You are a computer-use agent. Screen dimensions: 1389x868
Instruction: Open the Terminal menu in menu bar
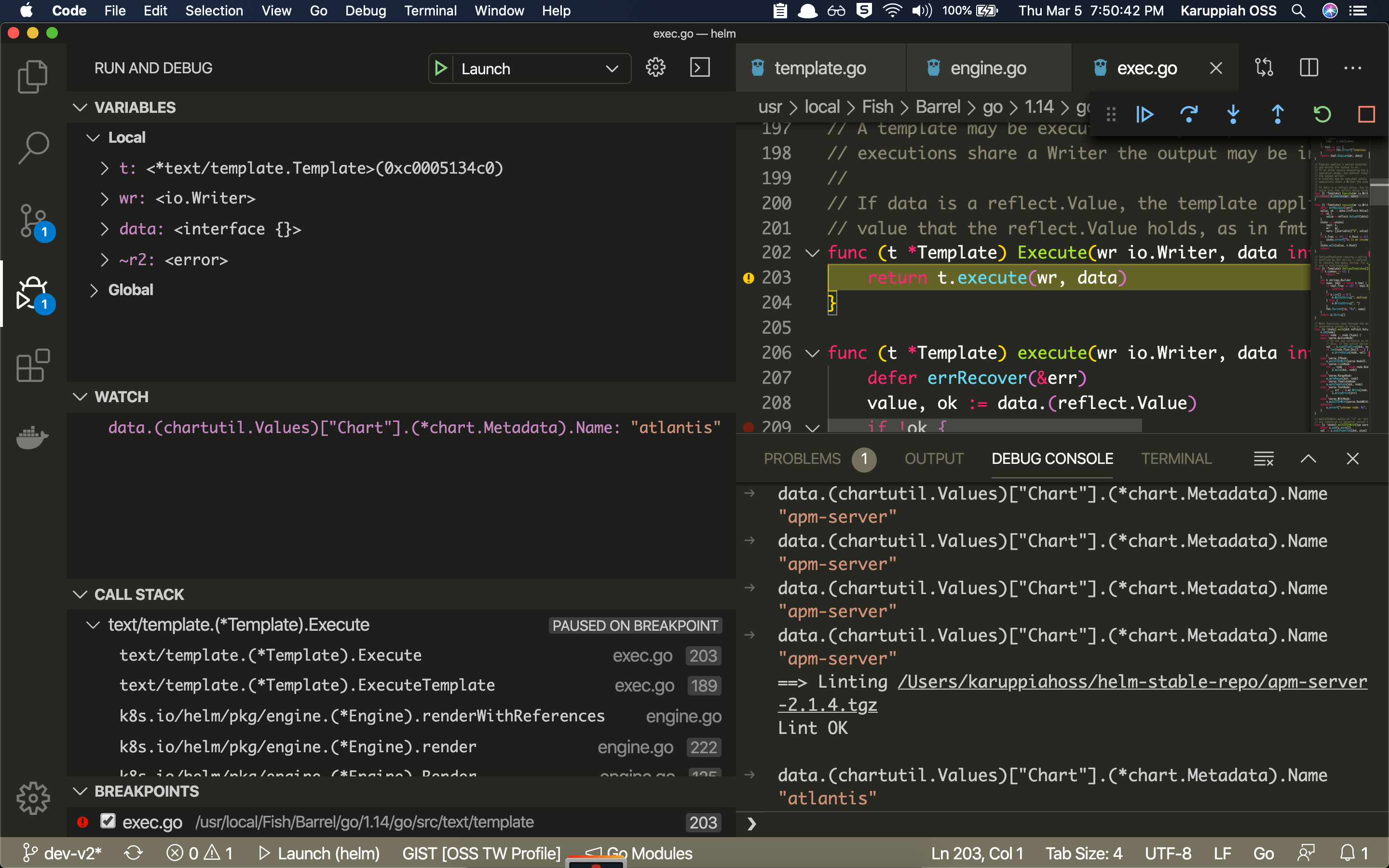click(x=430, y=10)
